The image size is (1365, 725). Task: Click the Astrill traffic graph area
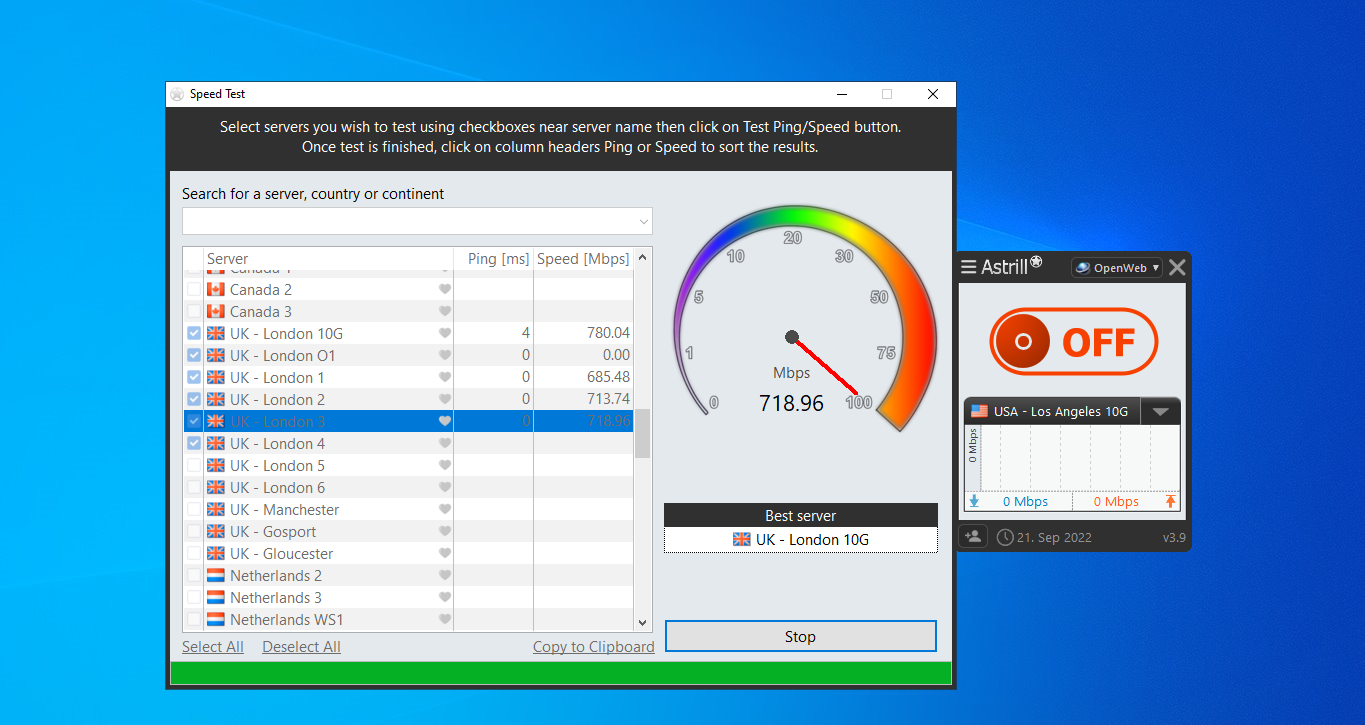(x=1072, y=458)
